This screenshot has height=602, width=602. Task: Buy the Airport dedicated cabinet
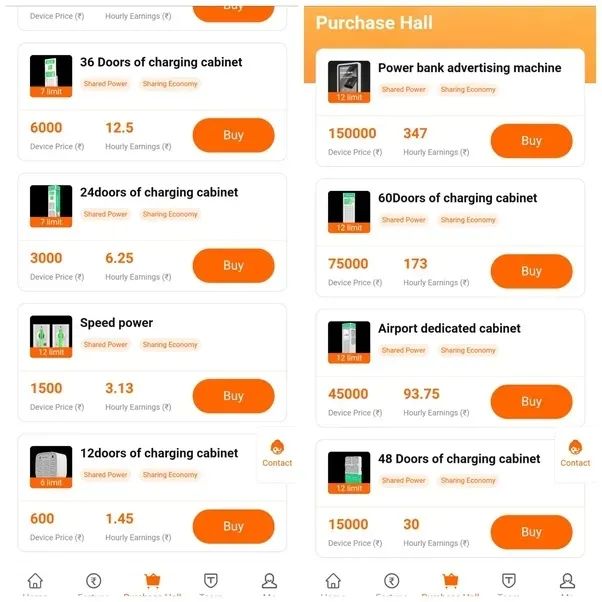coord(531,402)
